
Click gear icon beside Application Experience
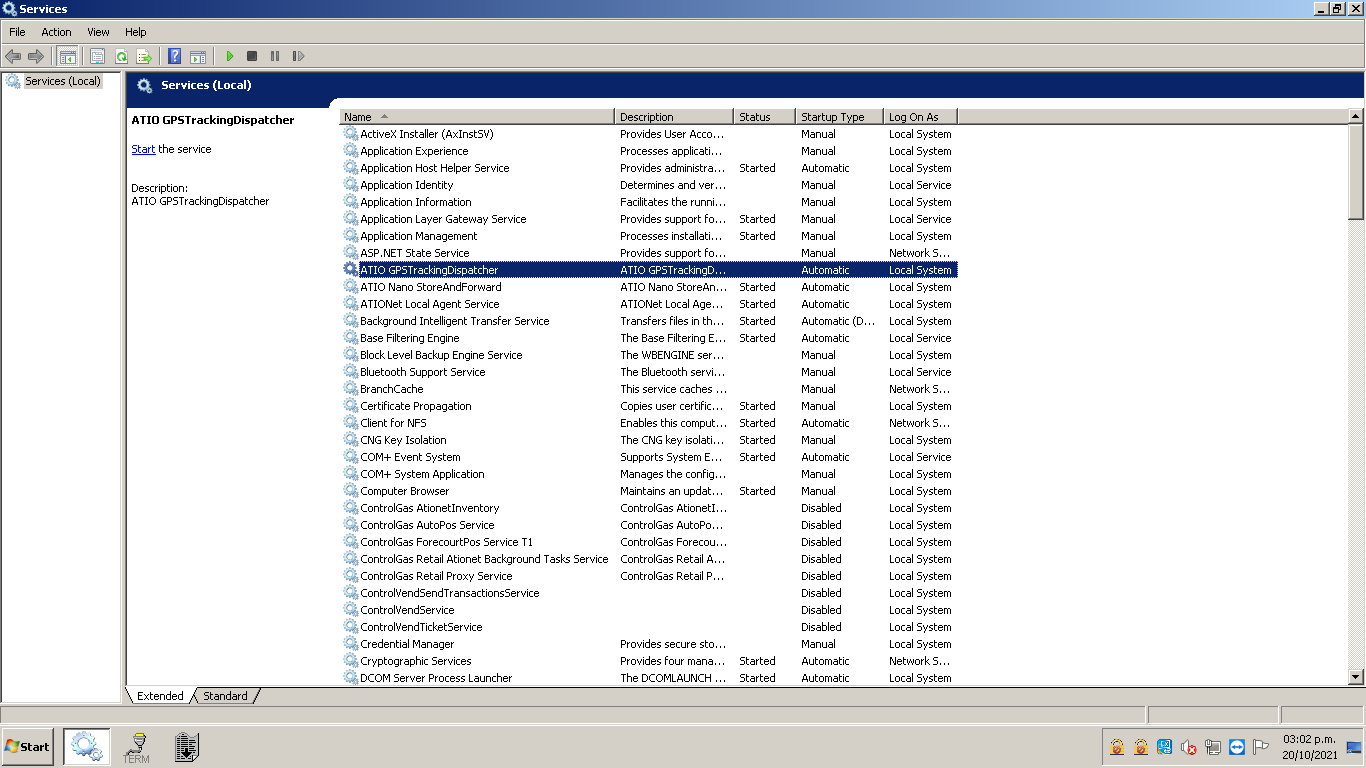pos(351,151)
